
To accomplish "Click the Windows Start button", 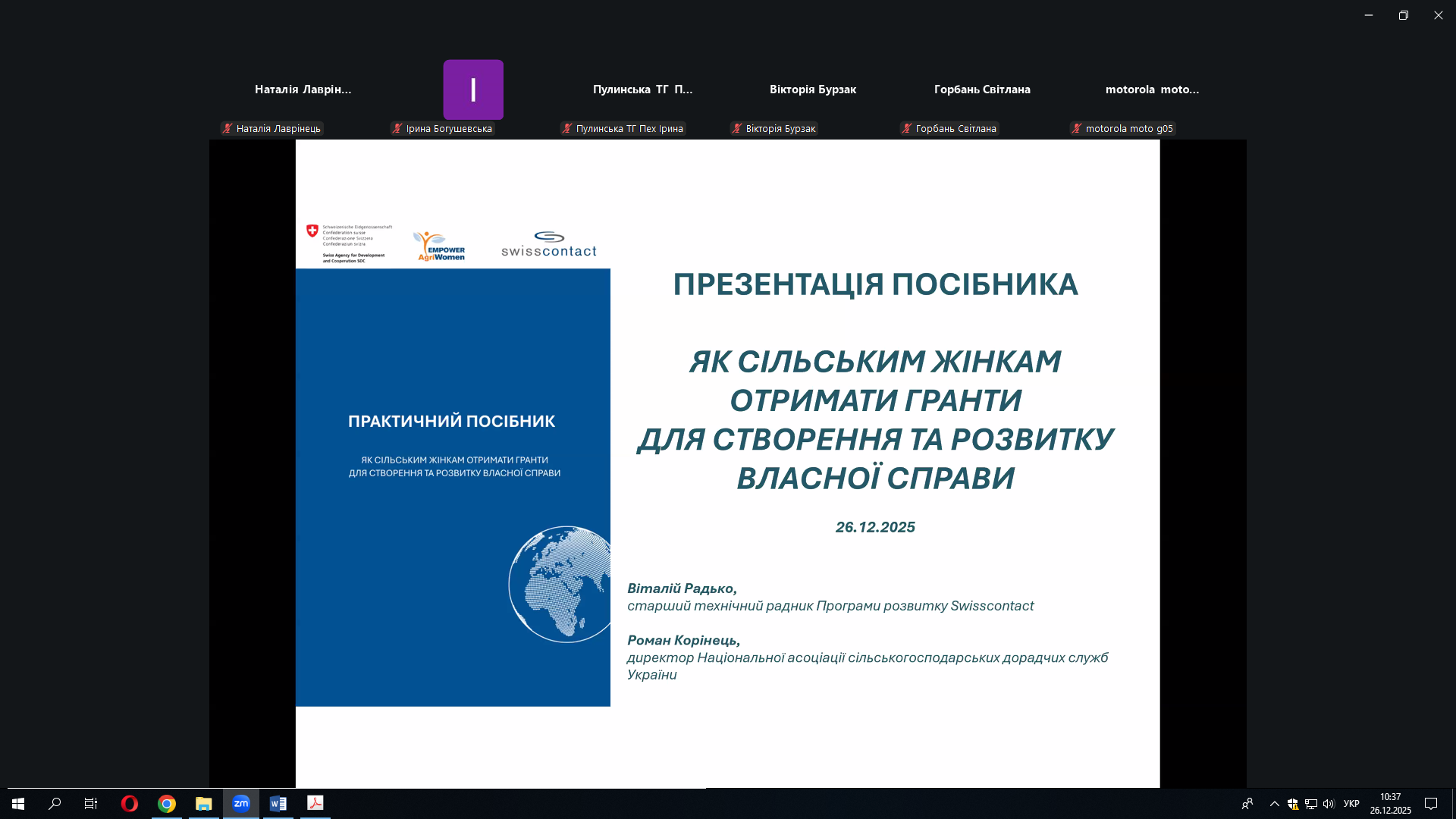I will click(x=18, y=803).
